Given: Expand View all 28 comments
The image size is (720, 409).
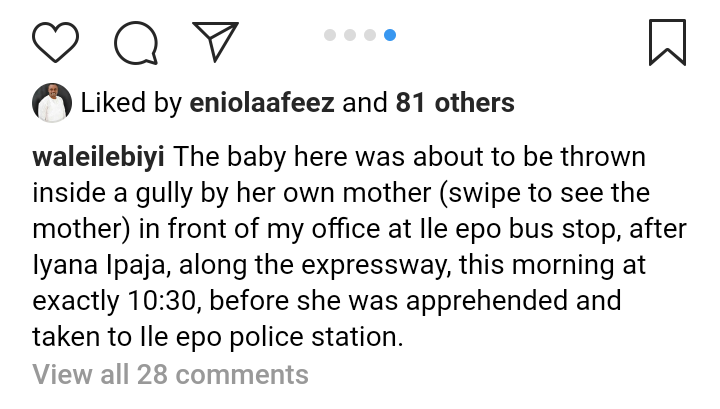Looking at the screenshot, I should [x=171, y=375].
